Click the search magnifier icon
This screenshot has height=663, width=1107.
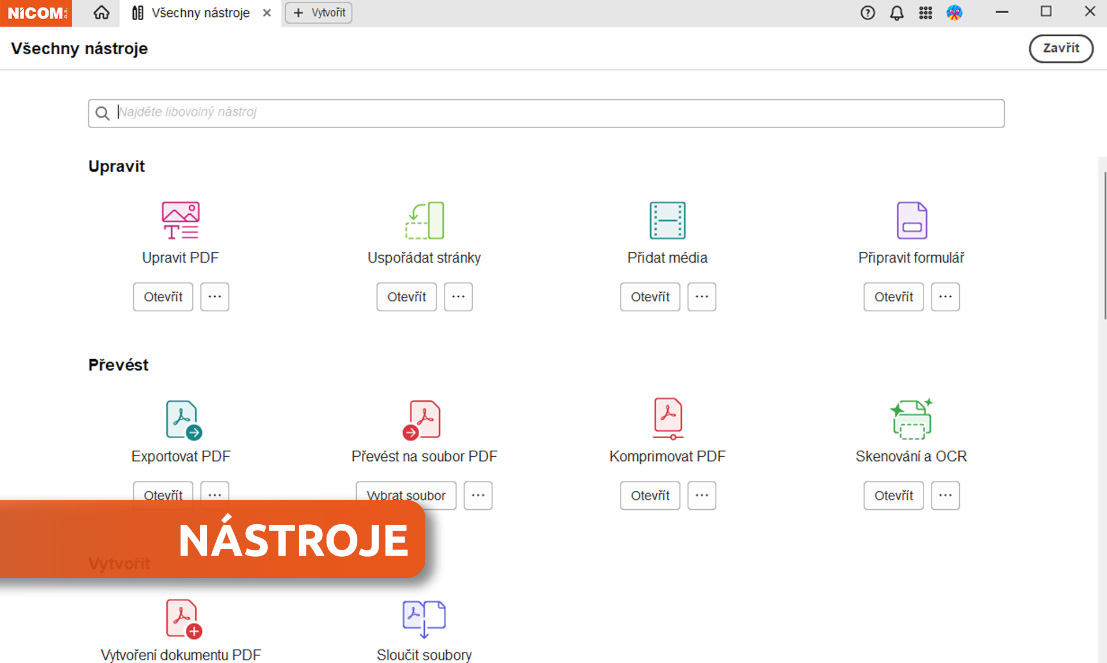pyautogui.click(x=102, y=113)
